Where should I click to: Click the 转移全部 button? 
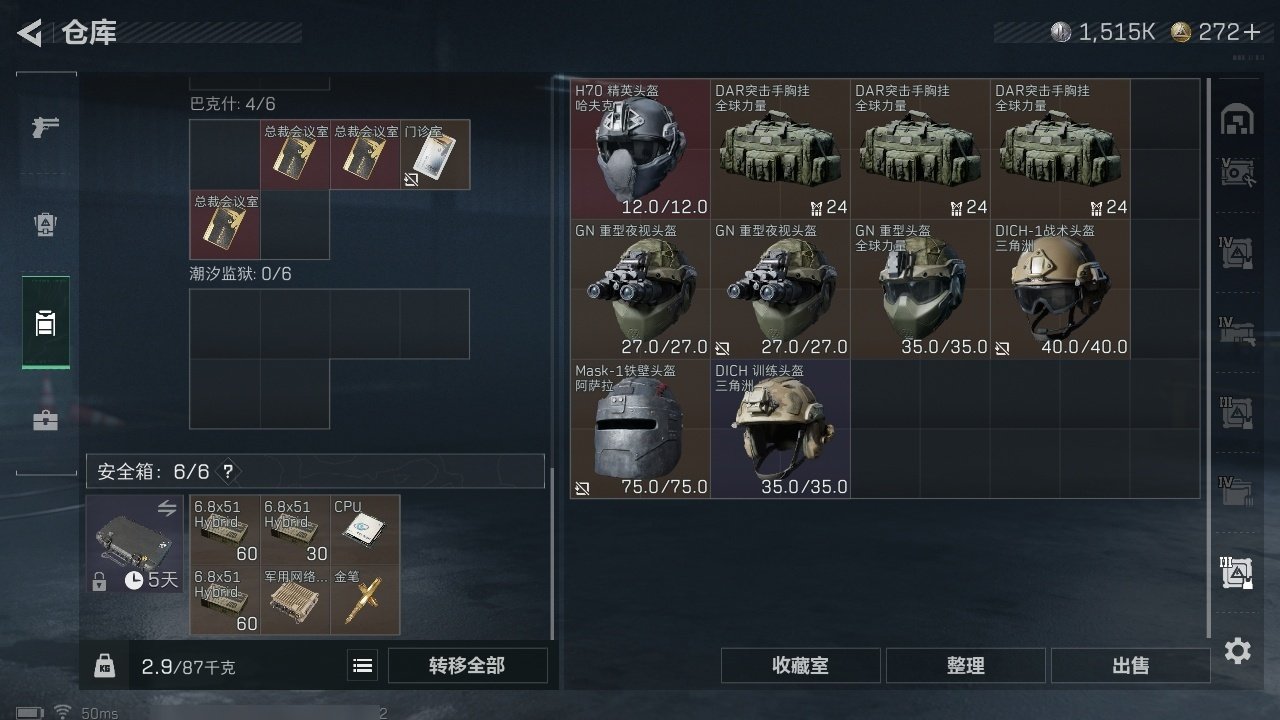[468, 666]
